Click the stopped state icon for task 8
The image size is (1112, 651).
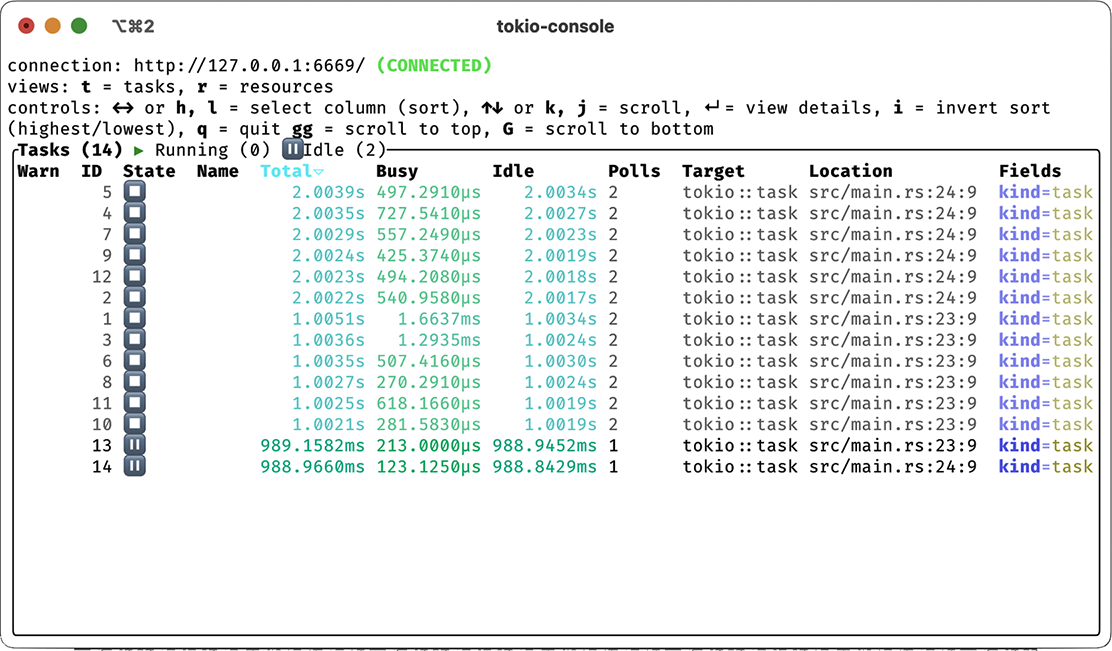click(135, 382)
